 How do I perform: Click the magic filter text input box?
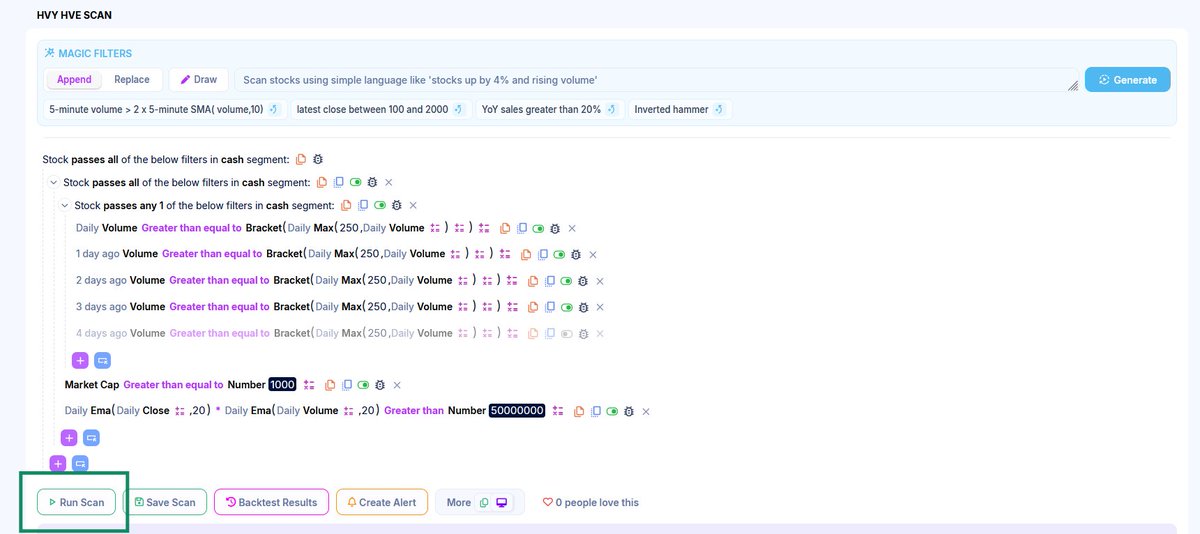pos(655,80)
